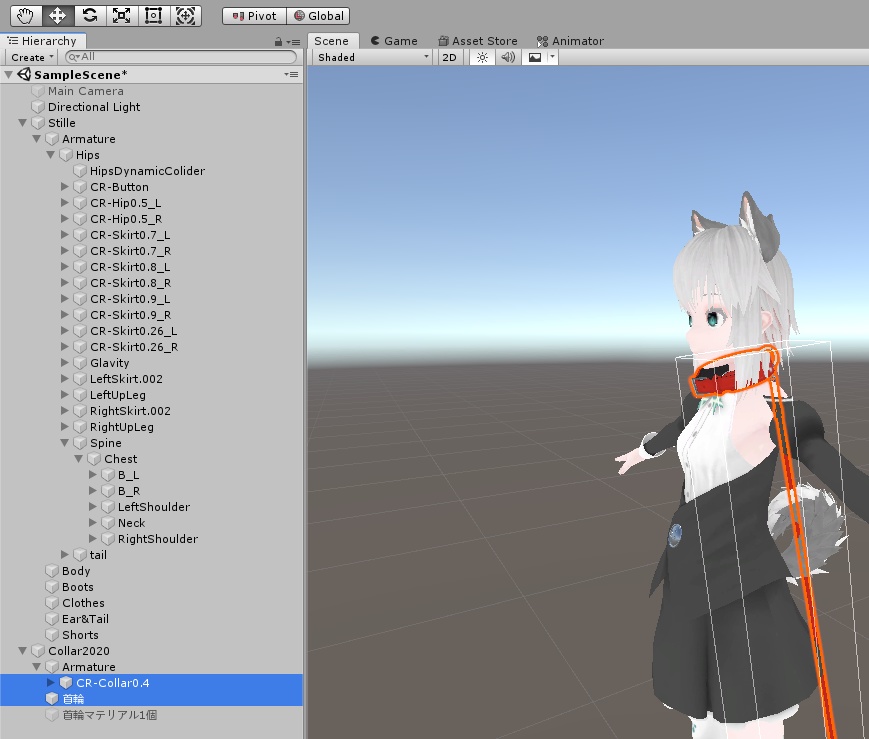This screenshot has height=739, width=869.
Task: Select 首輪マテリアル1個 object
Action: point(109,715)
